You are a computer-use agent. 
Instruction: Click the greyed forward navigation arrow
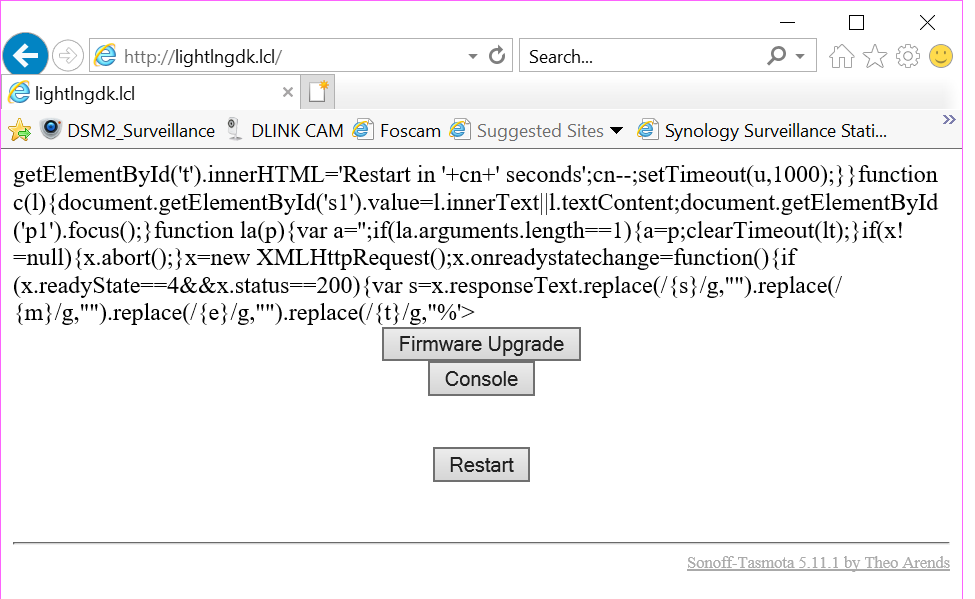[x=67, y=56]
